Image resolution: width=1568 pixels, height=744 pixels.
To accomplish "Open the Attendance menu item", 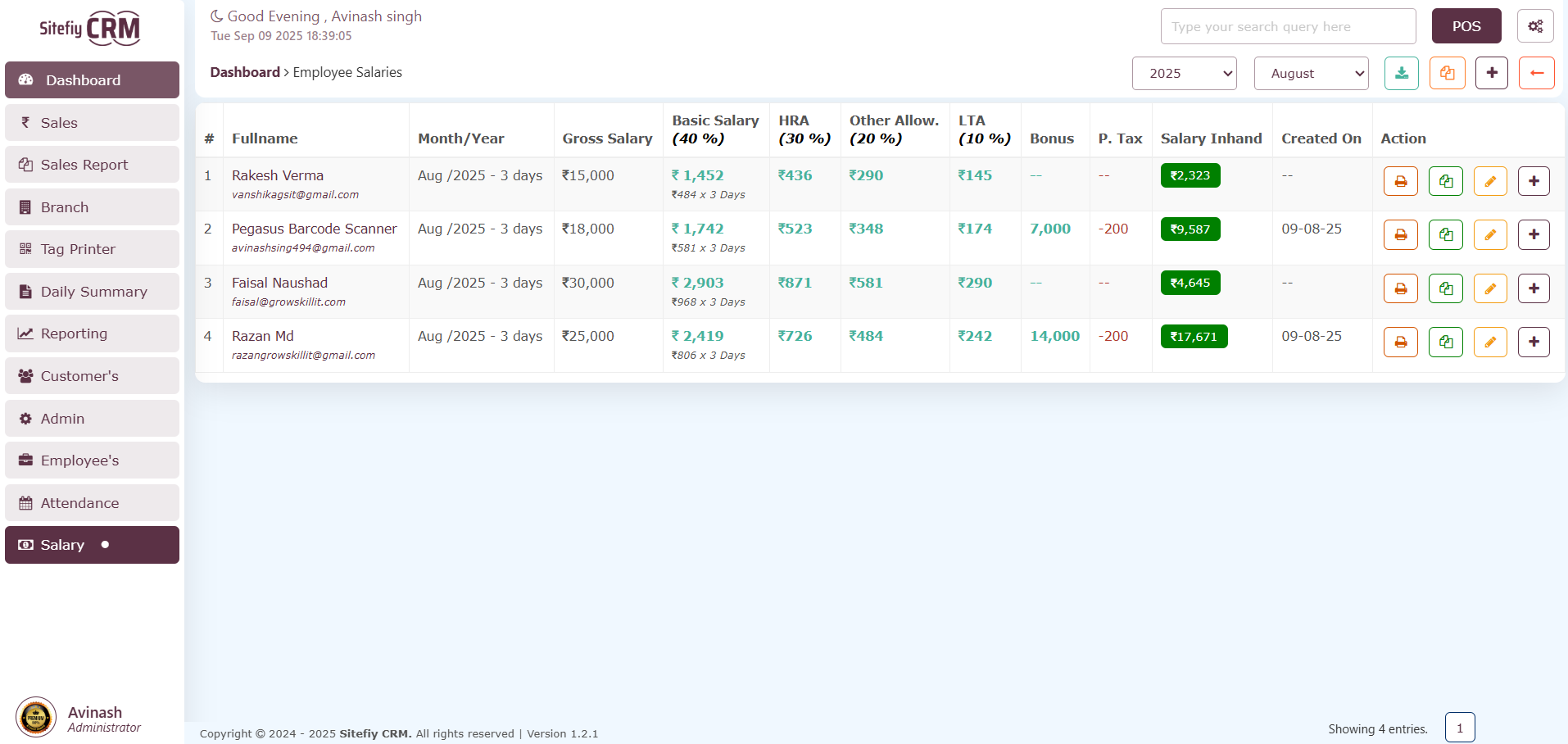I will 92,503.
